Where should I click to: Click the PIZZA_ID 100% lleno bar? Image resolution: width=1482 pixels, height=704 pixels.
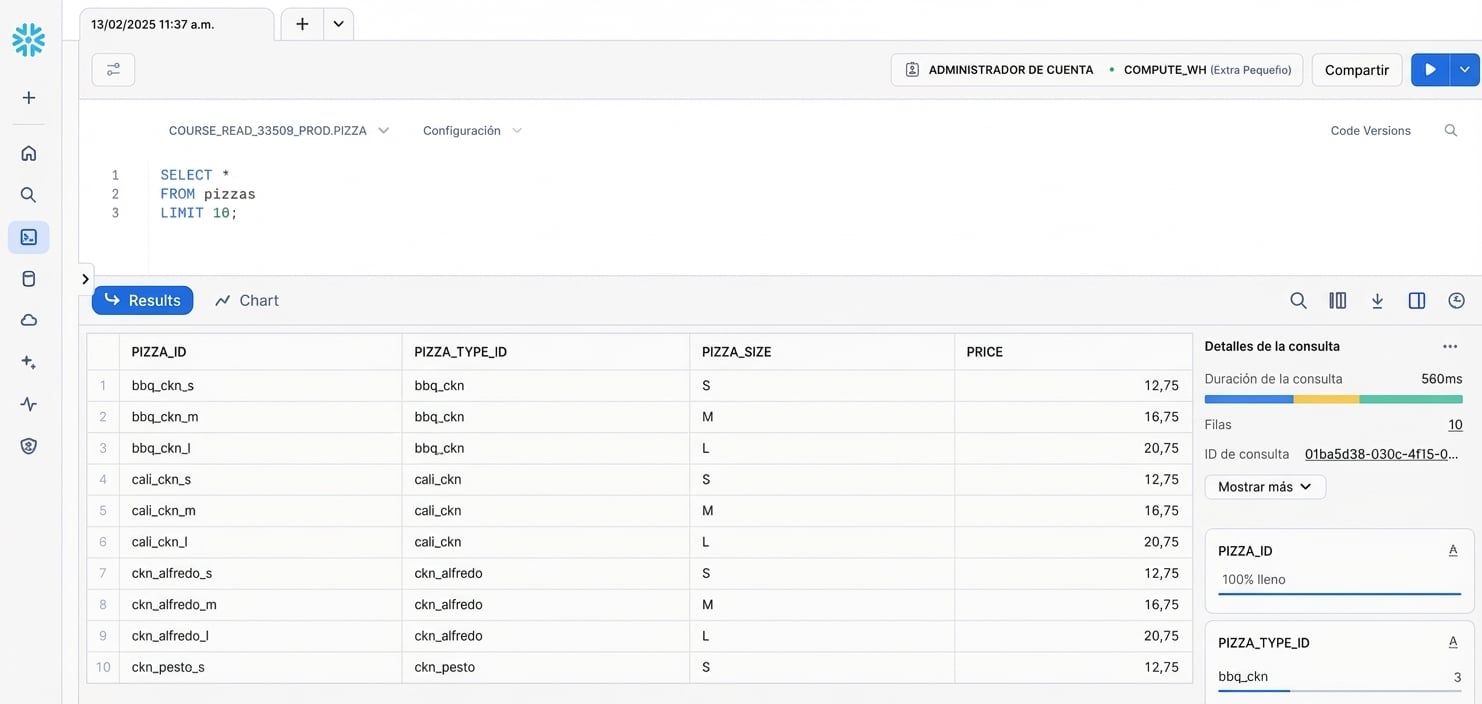[1339, 594]
